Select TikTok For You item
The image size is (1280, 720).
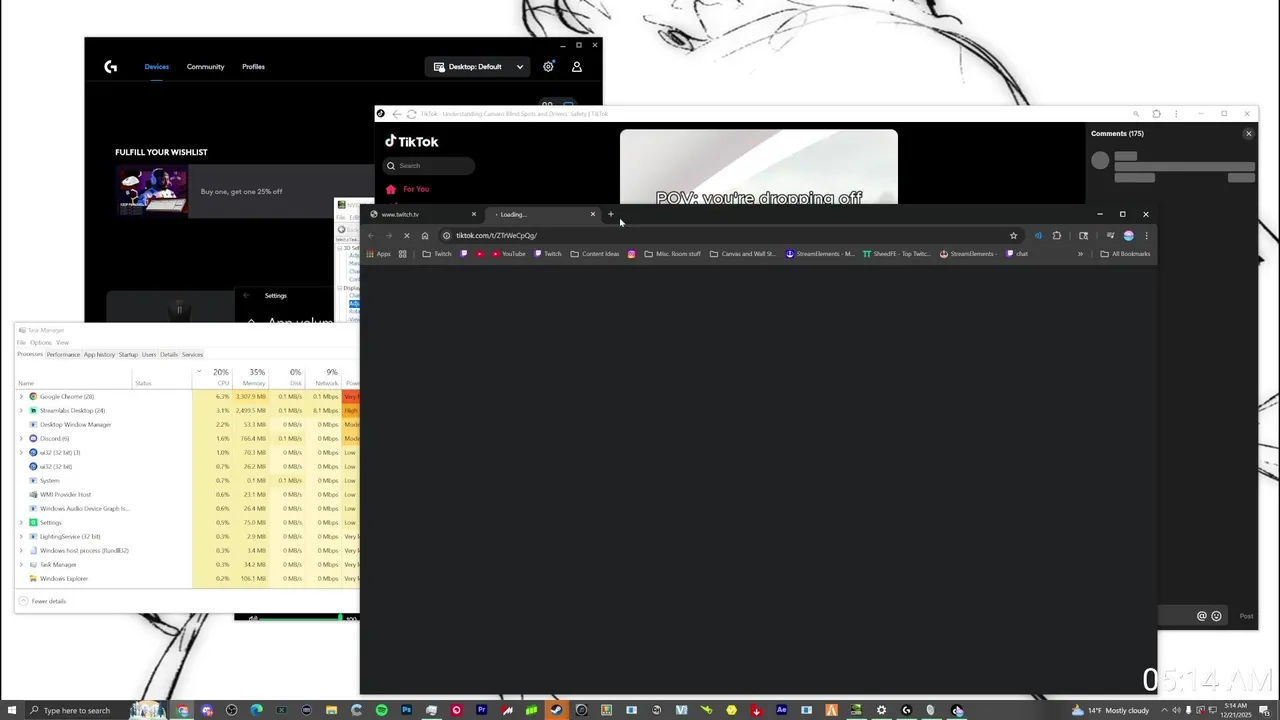pos(408,189)
